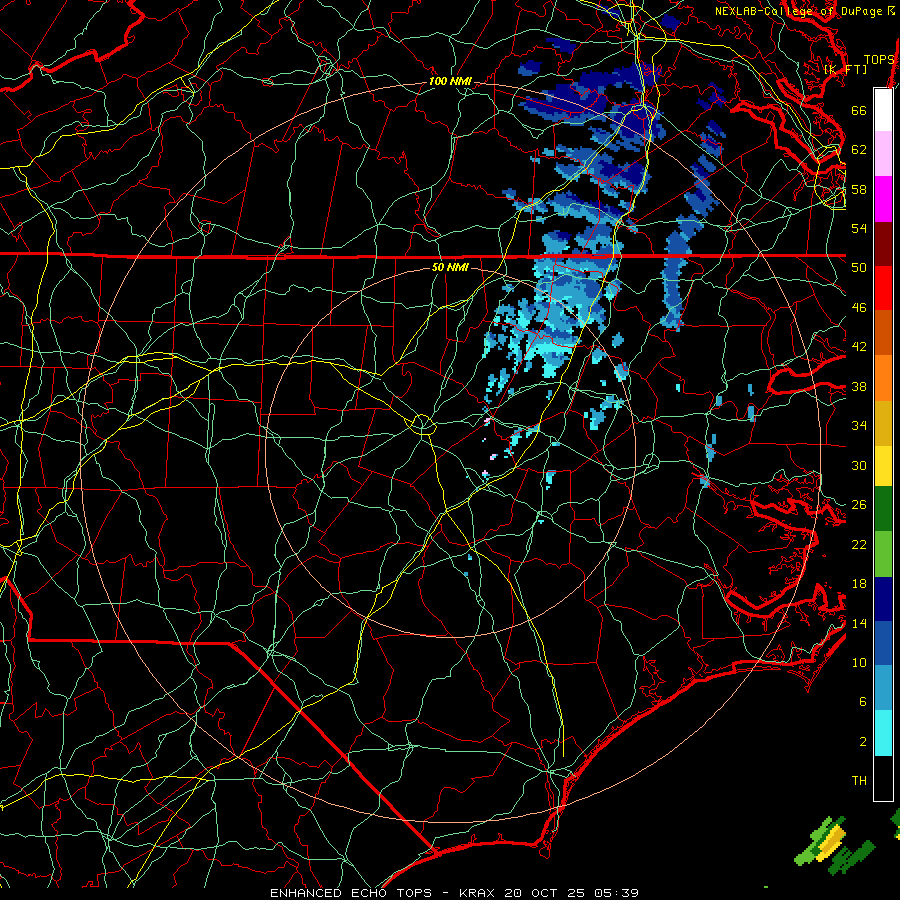The height and width of the screenshot is (900, 900).
Task: Click the legend value 26
Action: pos(859,505)
